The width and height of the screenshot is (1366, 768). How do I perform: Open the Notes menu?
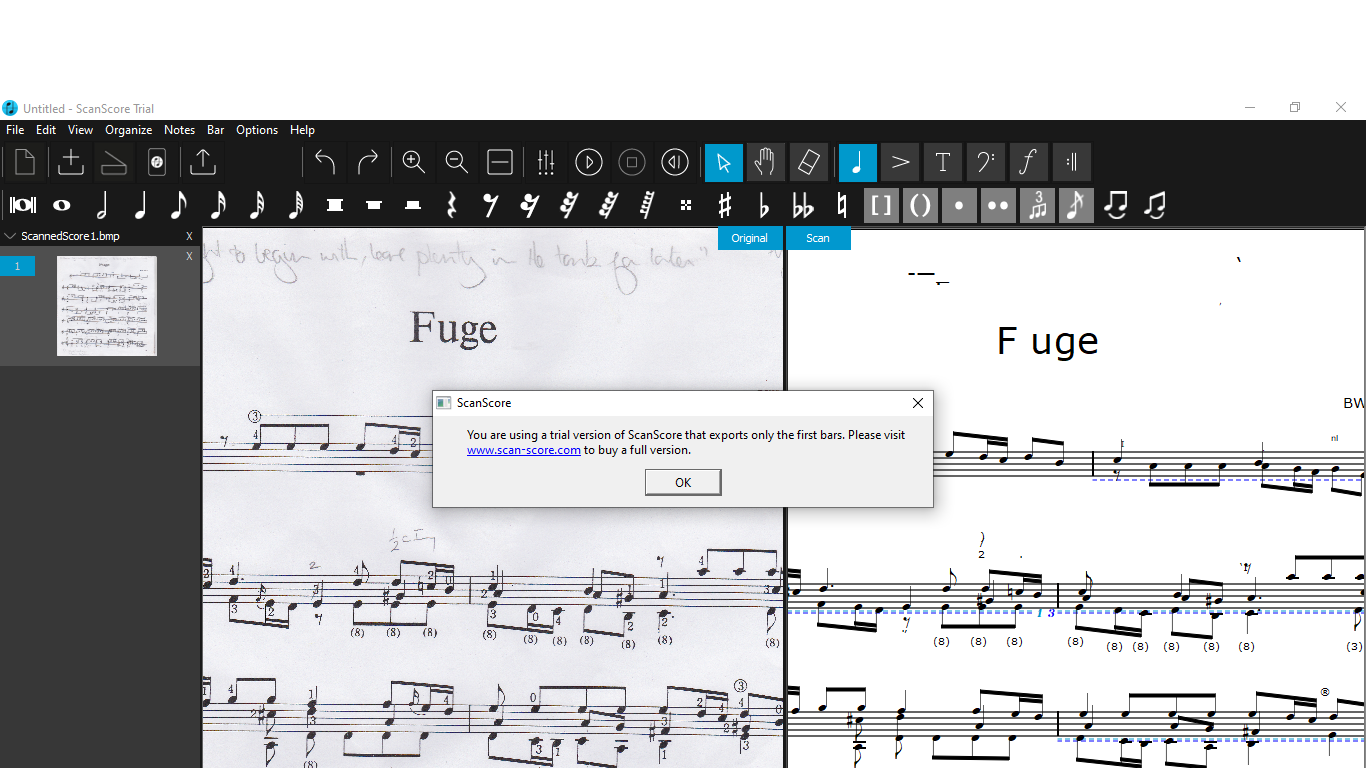pos(180,130)
